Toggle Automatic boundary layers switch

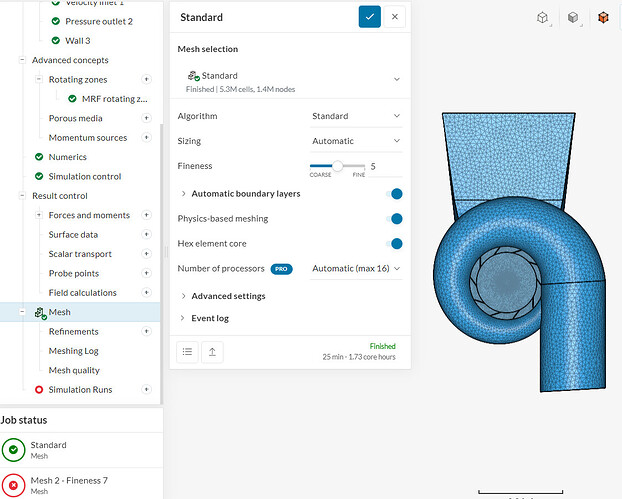point(396,194)
